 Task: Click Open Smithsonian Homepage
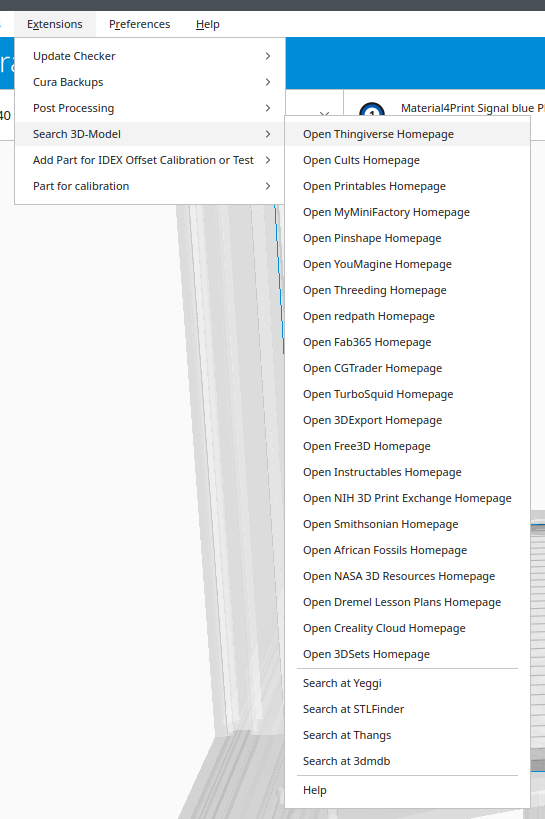408,524
